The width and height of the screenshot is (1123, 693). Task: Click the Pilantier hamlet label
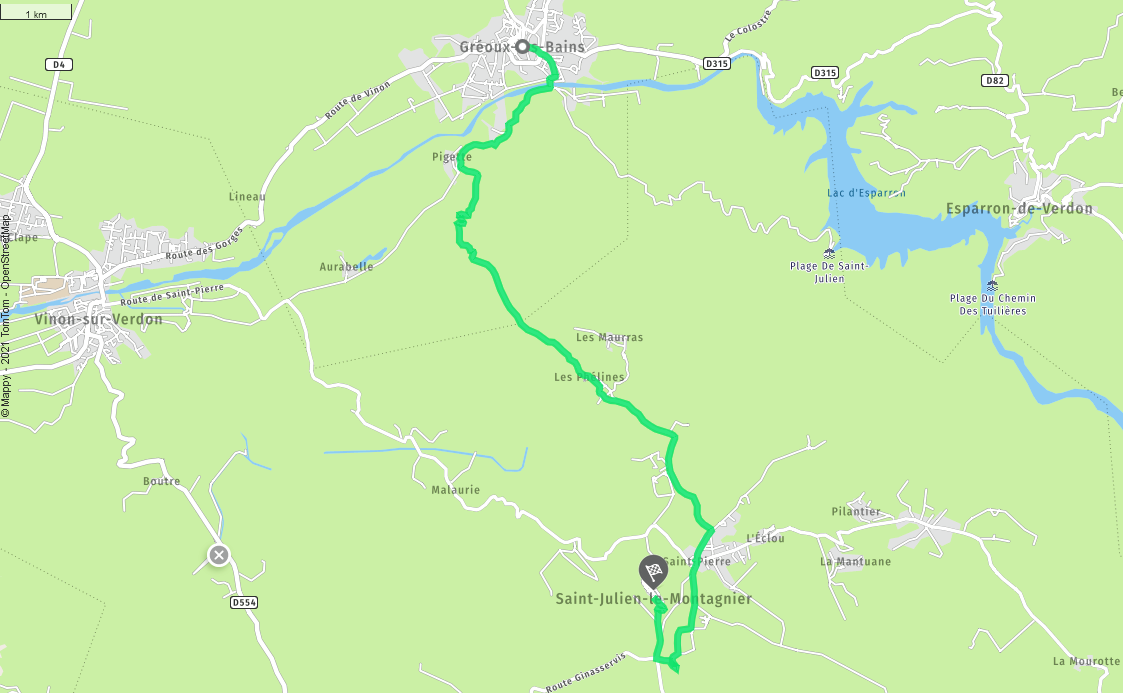click(x=856, y=511)
